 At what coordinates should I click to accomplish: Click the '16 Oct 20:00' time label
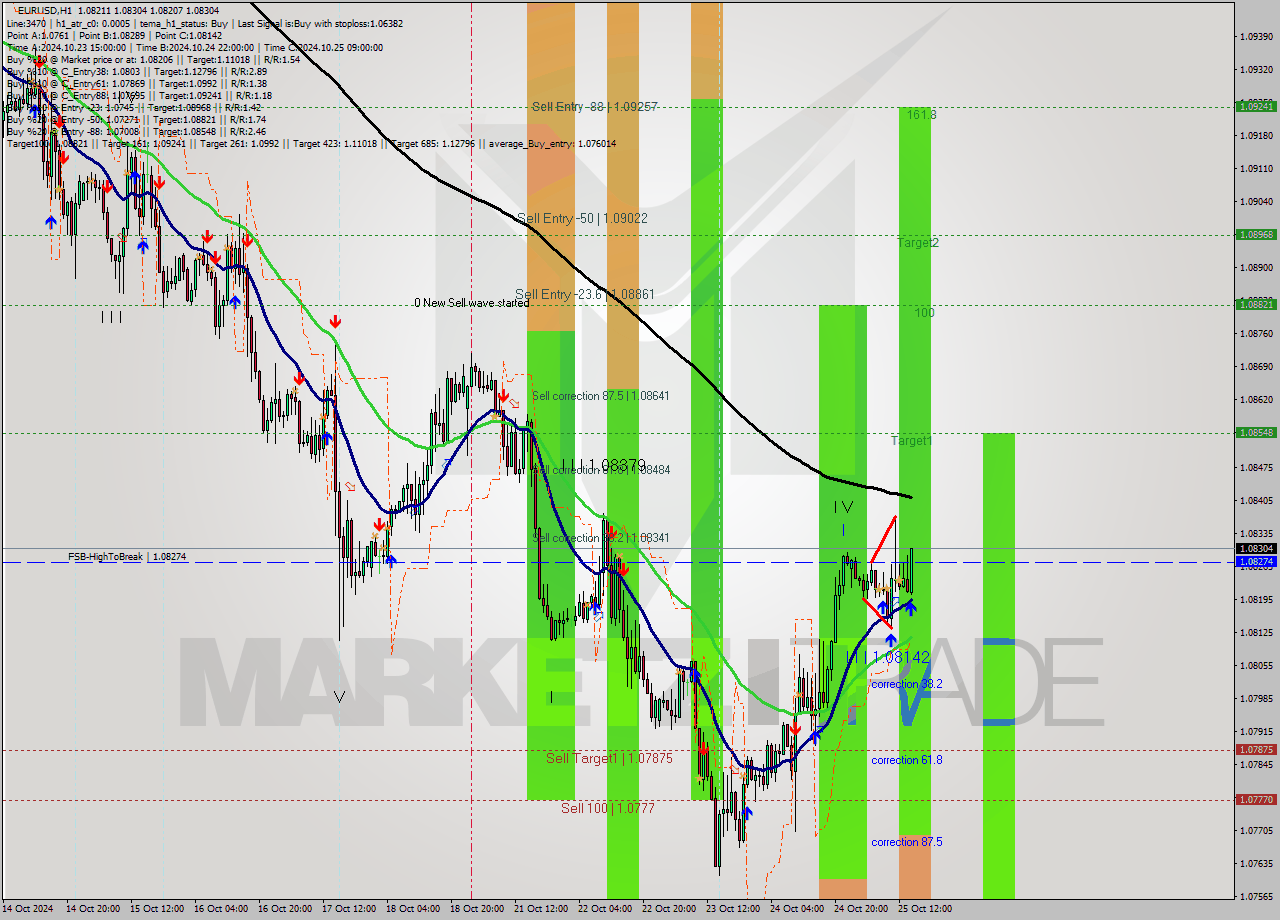point(284,909)
